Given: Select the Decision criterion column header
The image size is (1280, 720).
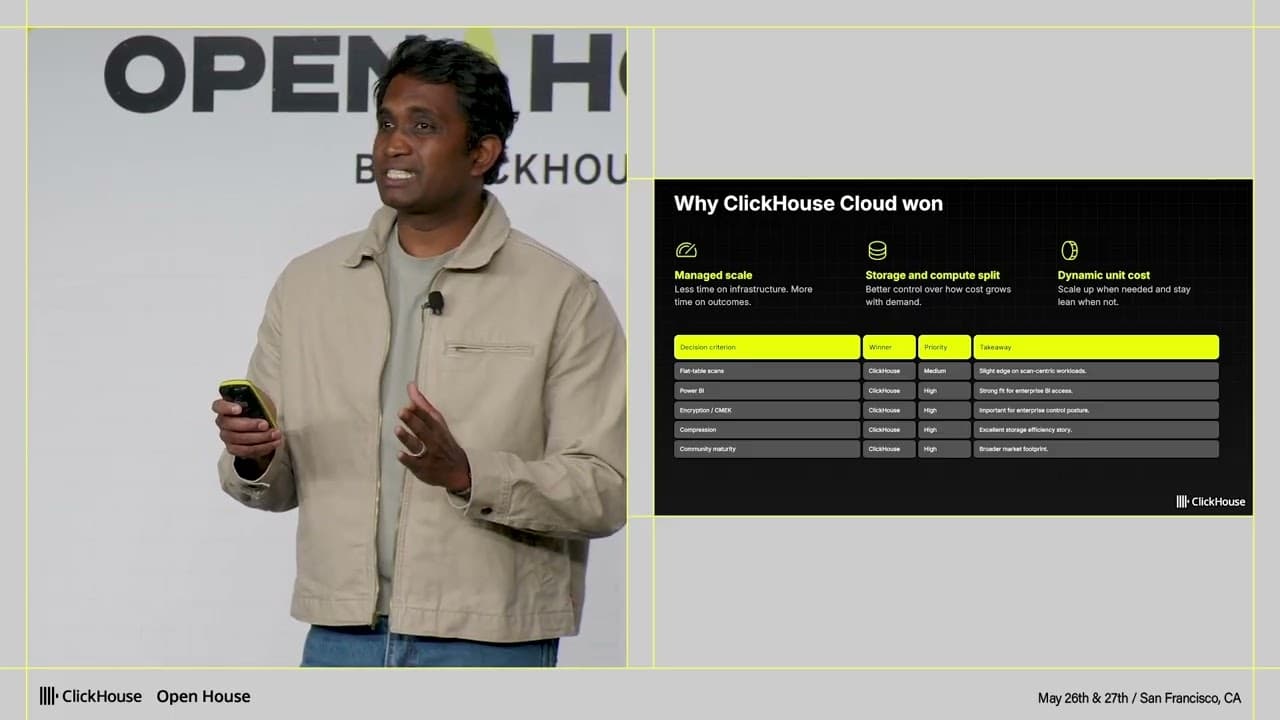Looking at the screenshot, I should (767, 347).
